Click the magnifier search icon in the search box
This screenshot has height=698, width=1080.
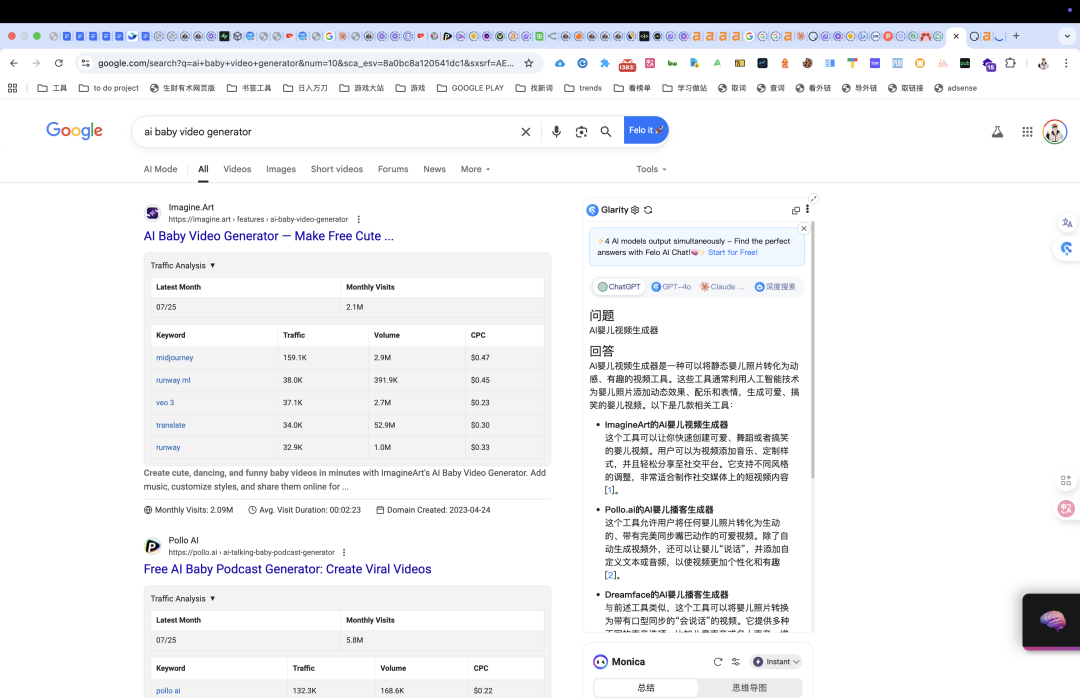[x=605, y=132]
